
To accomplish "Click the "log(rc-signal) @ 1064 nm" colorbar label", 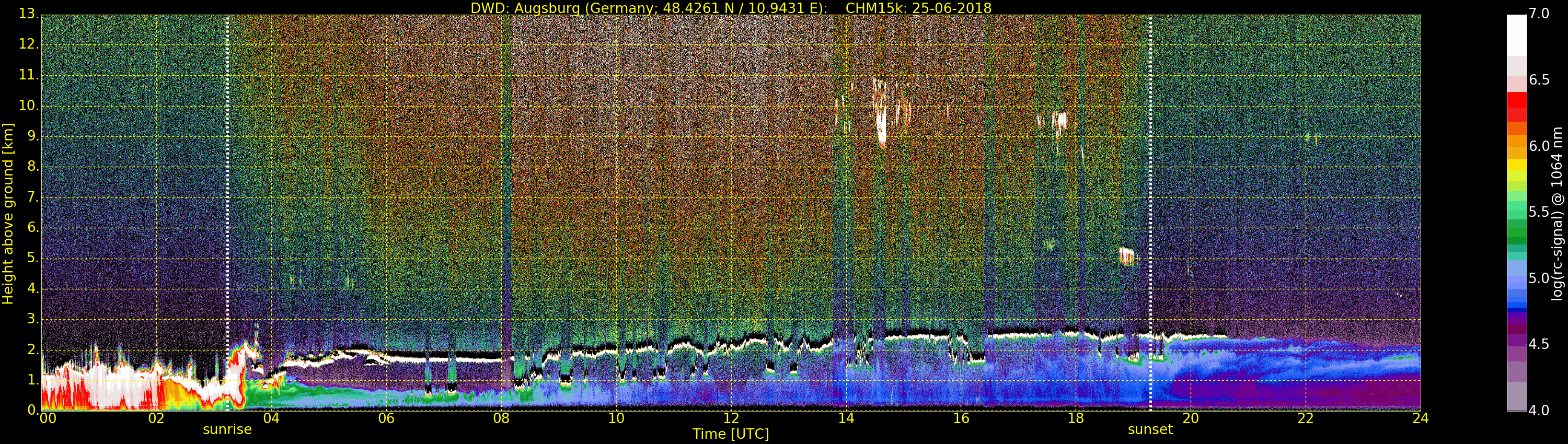I will (1557, 214).
